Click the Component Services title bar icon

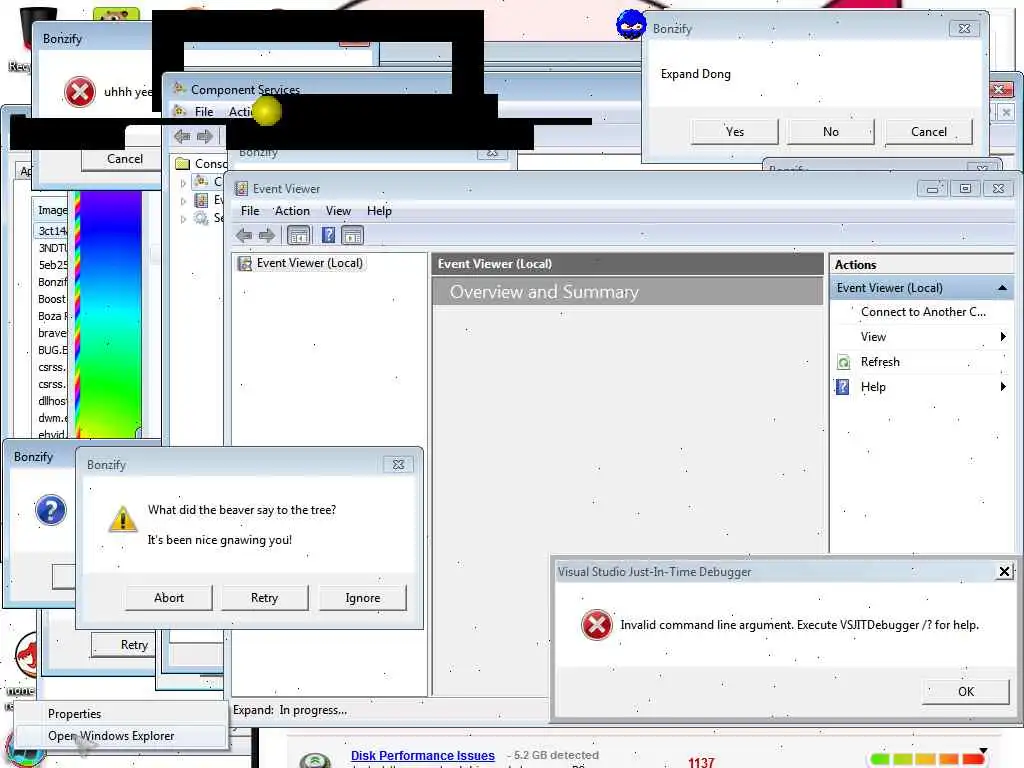pos(180,88)
